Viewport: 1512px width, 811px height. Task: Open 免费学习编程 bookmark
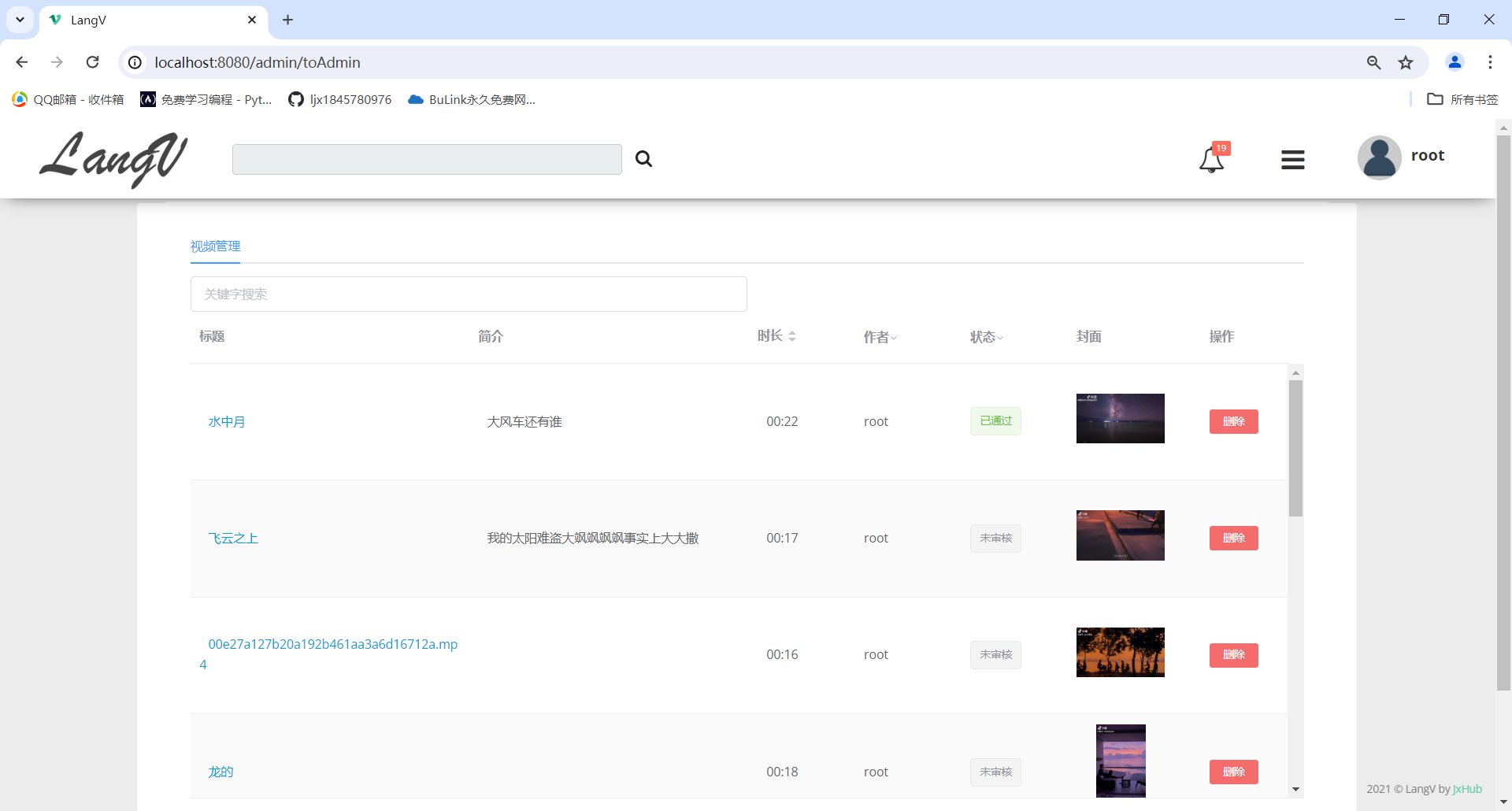coord(206,99)
